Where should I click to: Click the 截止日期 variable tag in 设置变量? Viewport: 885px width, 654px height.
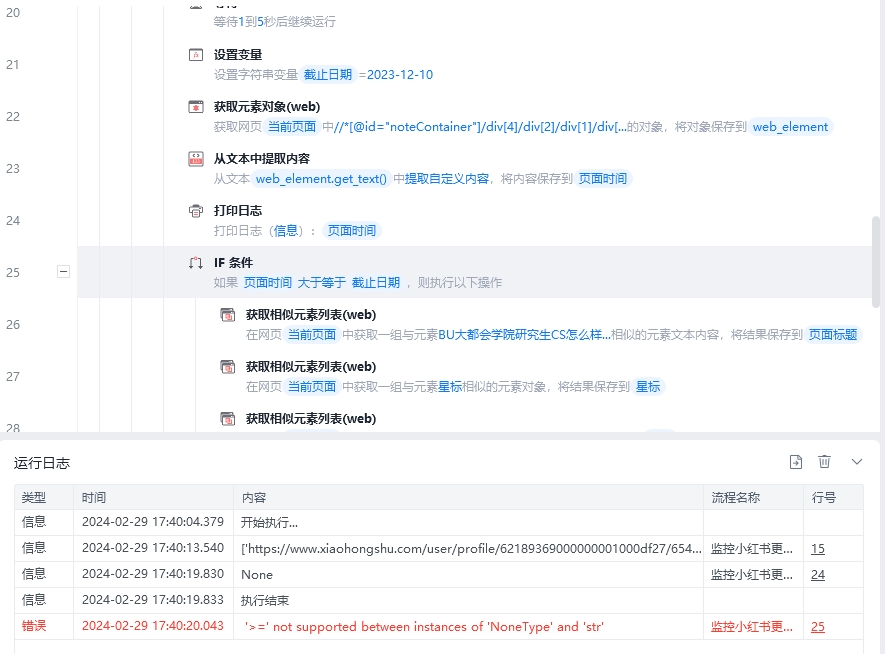pyautogui.click(x=328, y=74)
